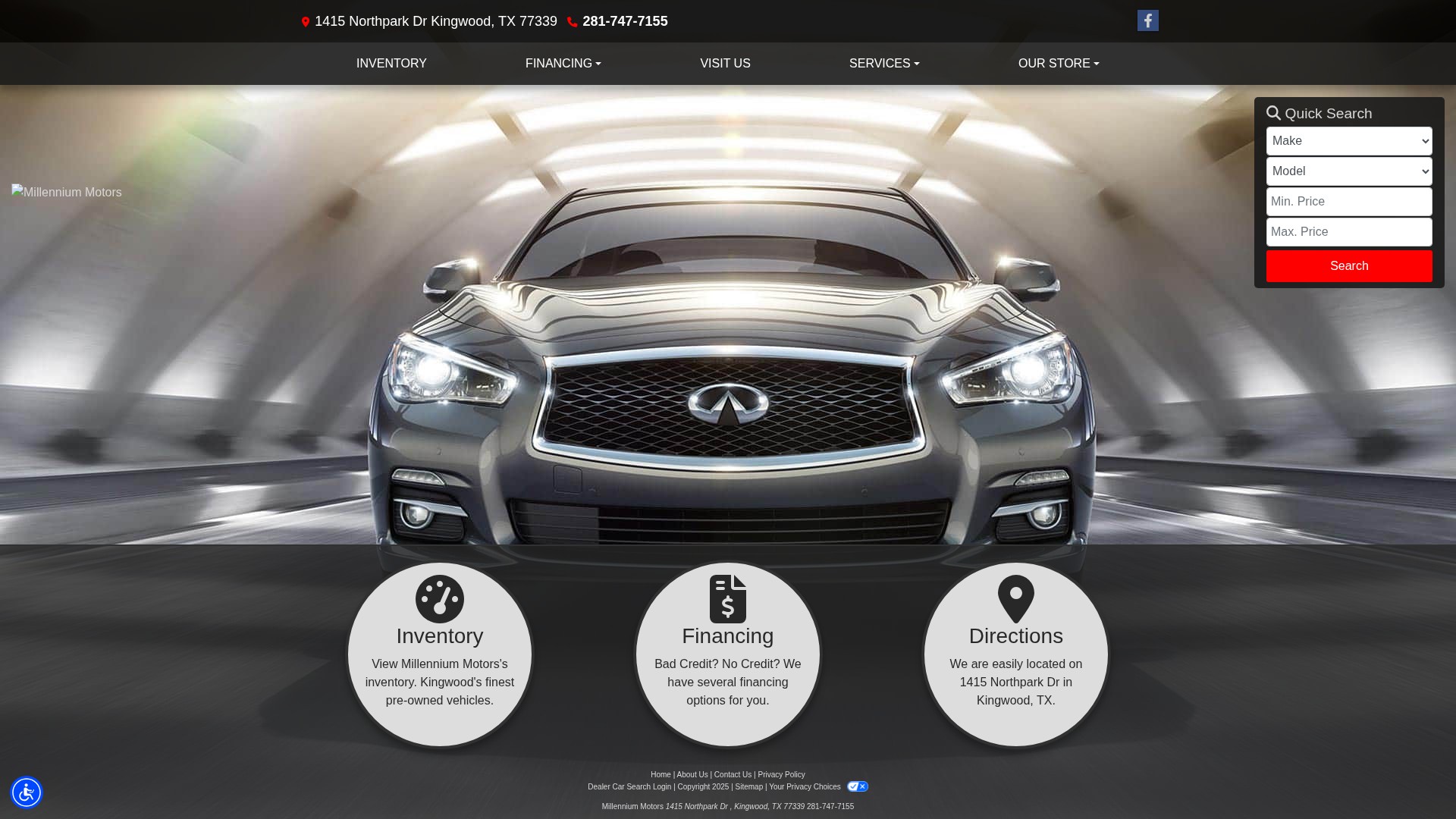Screen dimensions: 1456x819
Task: Click the privacy choices toggle icon
Action: [x=858, y=786]
